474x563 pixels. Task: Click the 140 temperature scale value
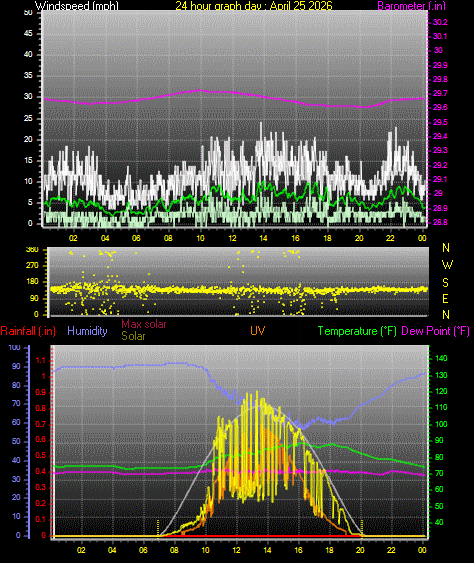[441, 358]
